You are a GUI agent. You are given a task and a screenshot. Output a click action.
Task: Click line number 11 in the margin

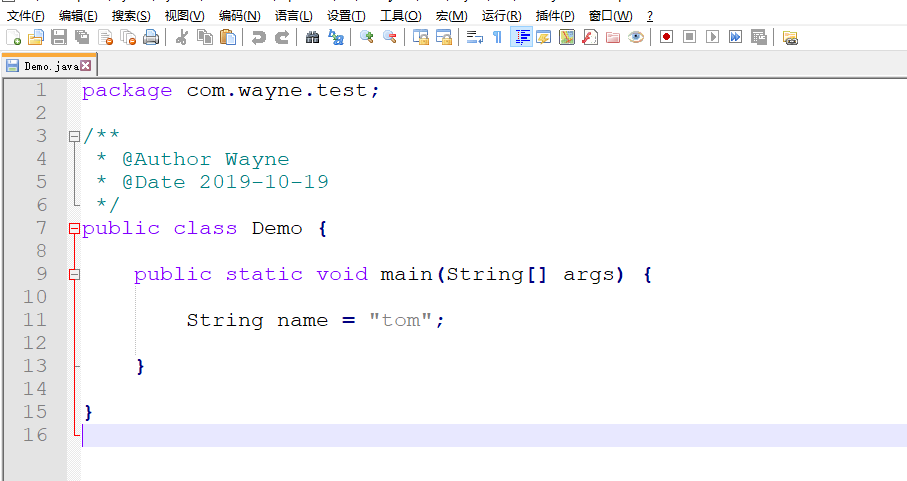(35, 320)
